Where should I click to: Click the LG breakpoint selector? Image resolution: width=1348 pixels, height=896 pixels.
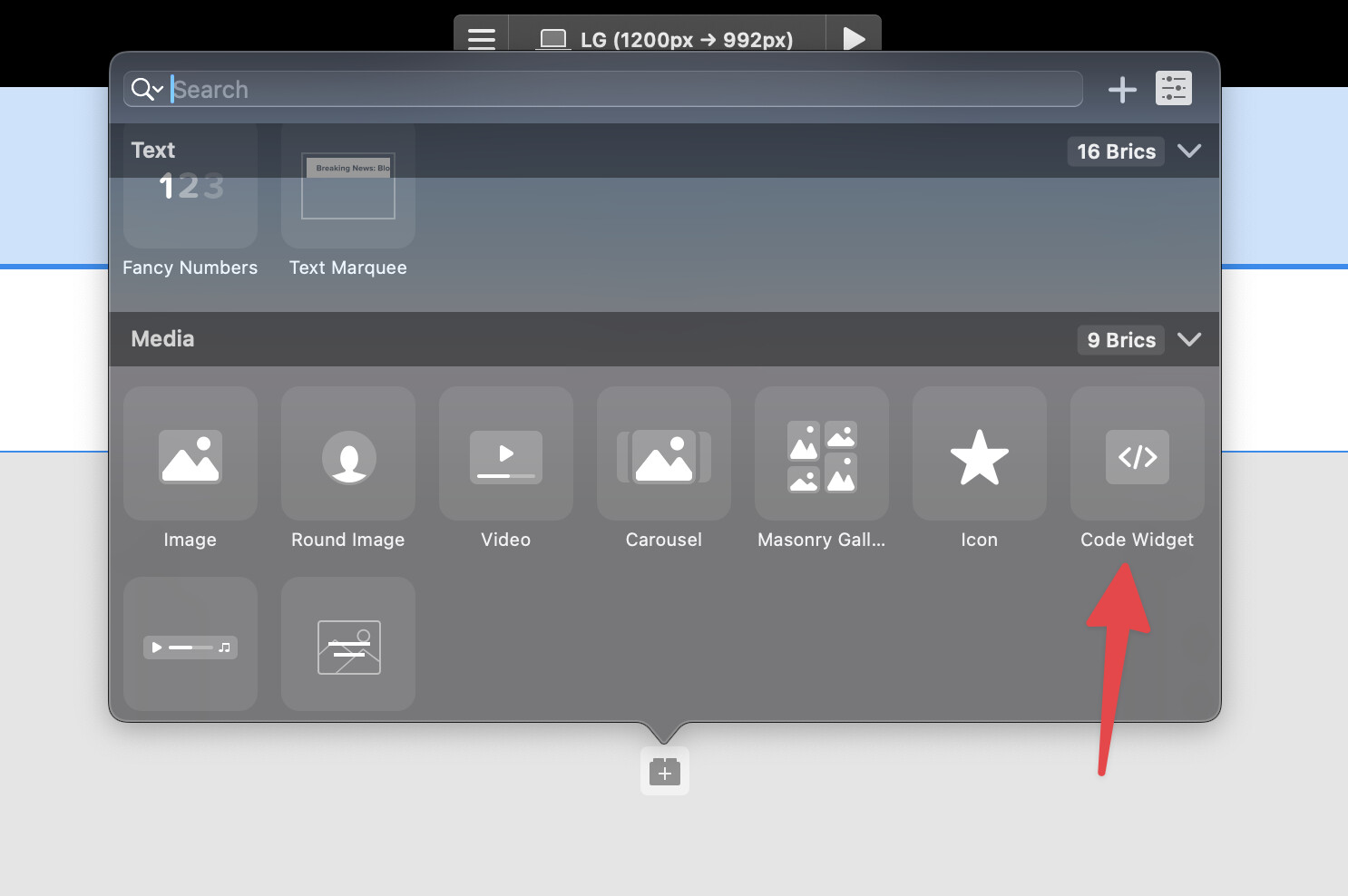[667, 39]
